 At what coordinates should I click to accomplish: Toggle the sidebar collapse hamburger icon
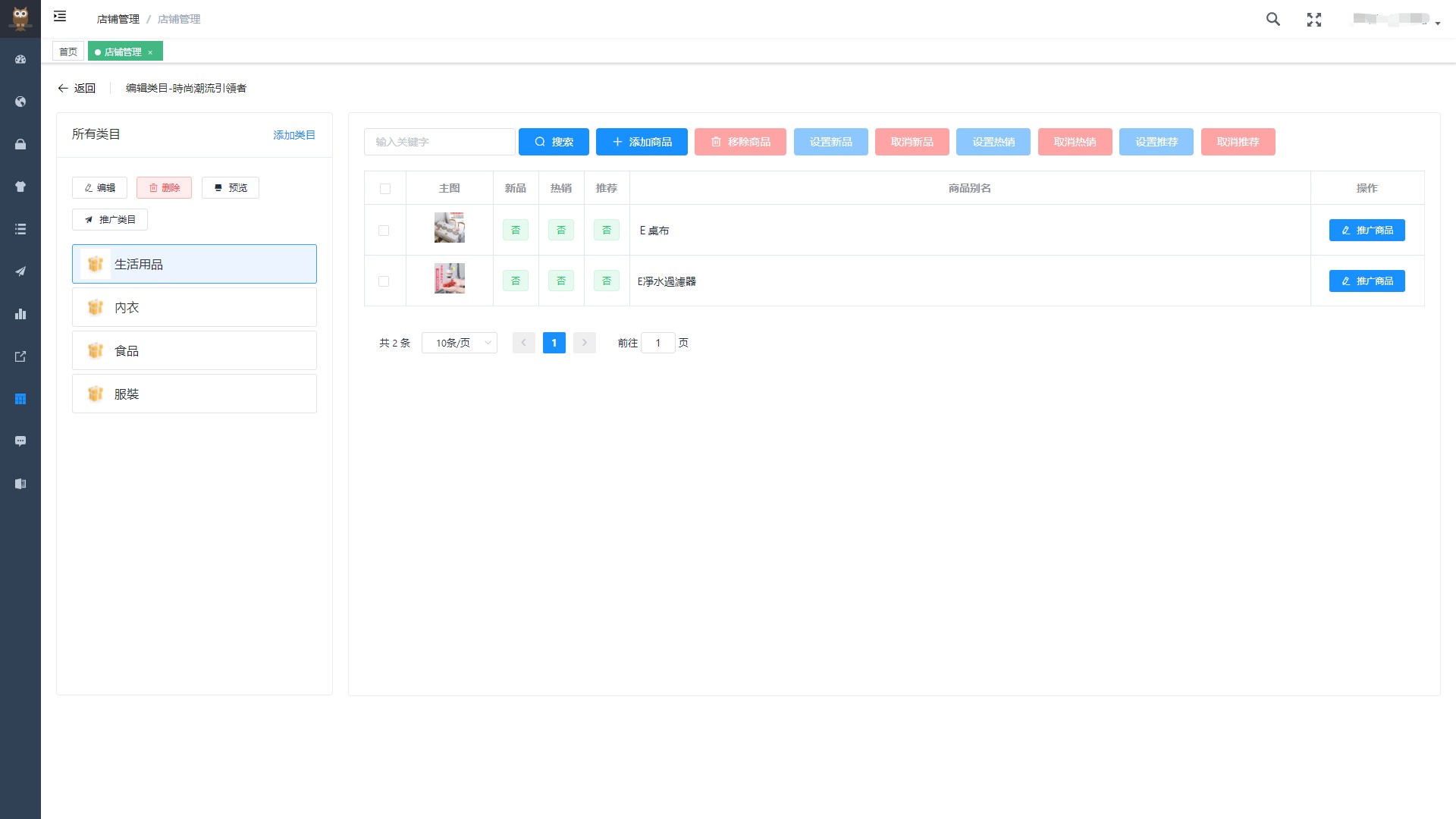pos(60,17)
